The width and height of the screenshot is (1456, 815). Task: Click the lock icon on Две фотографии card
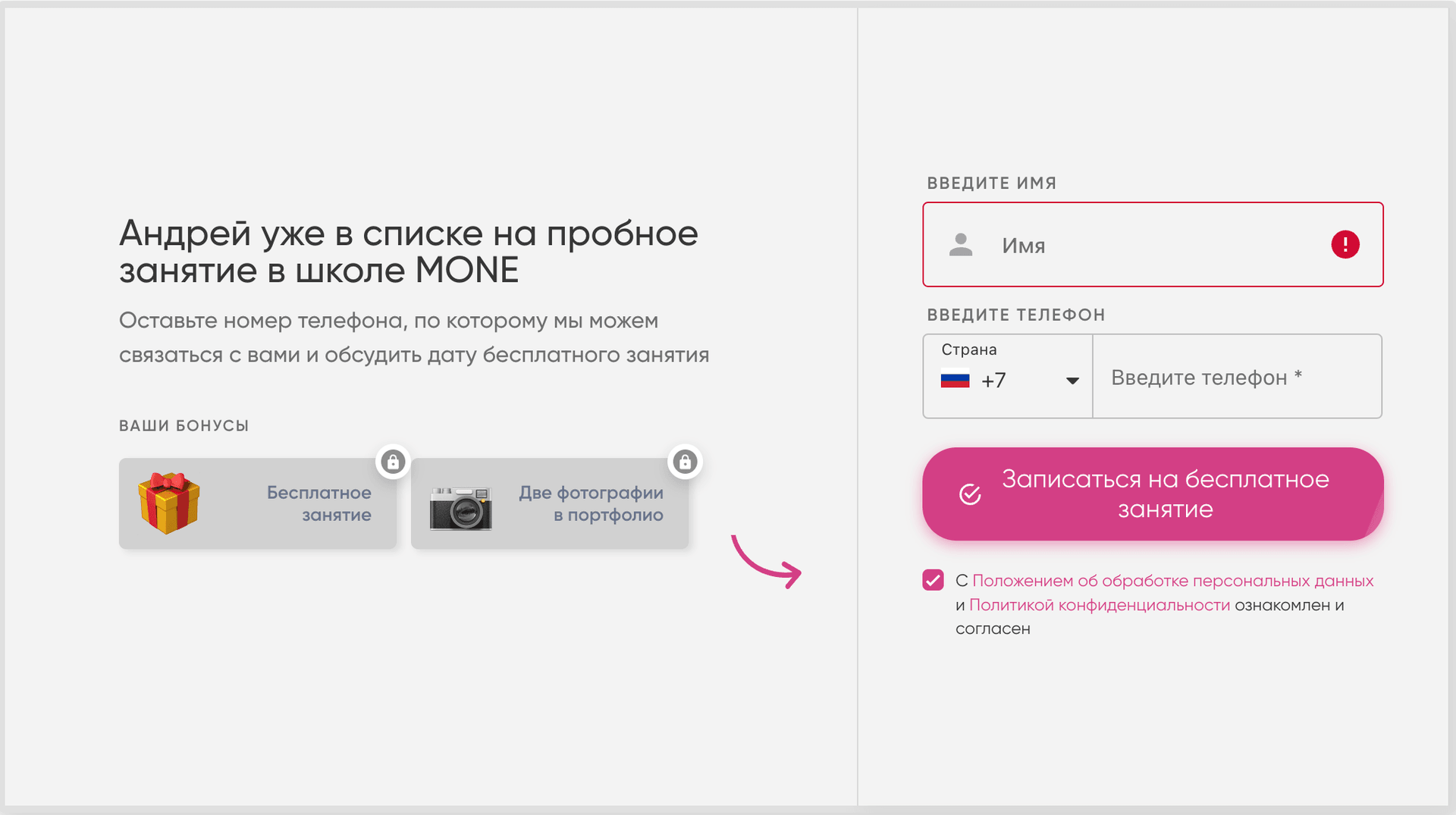685,462
